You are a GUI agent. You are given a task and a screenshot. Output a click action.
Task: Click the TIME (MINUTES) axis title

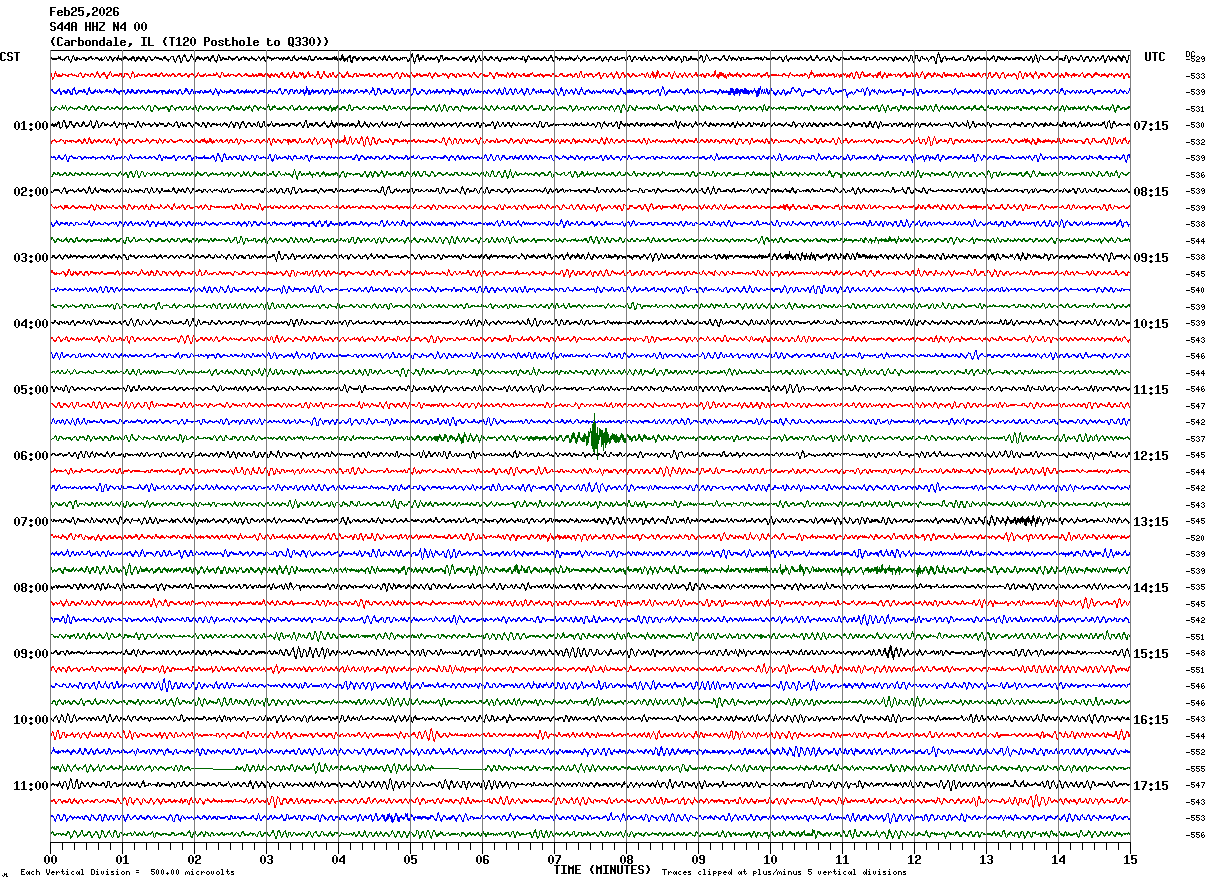(602, 870)
